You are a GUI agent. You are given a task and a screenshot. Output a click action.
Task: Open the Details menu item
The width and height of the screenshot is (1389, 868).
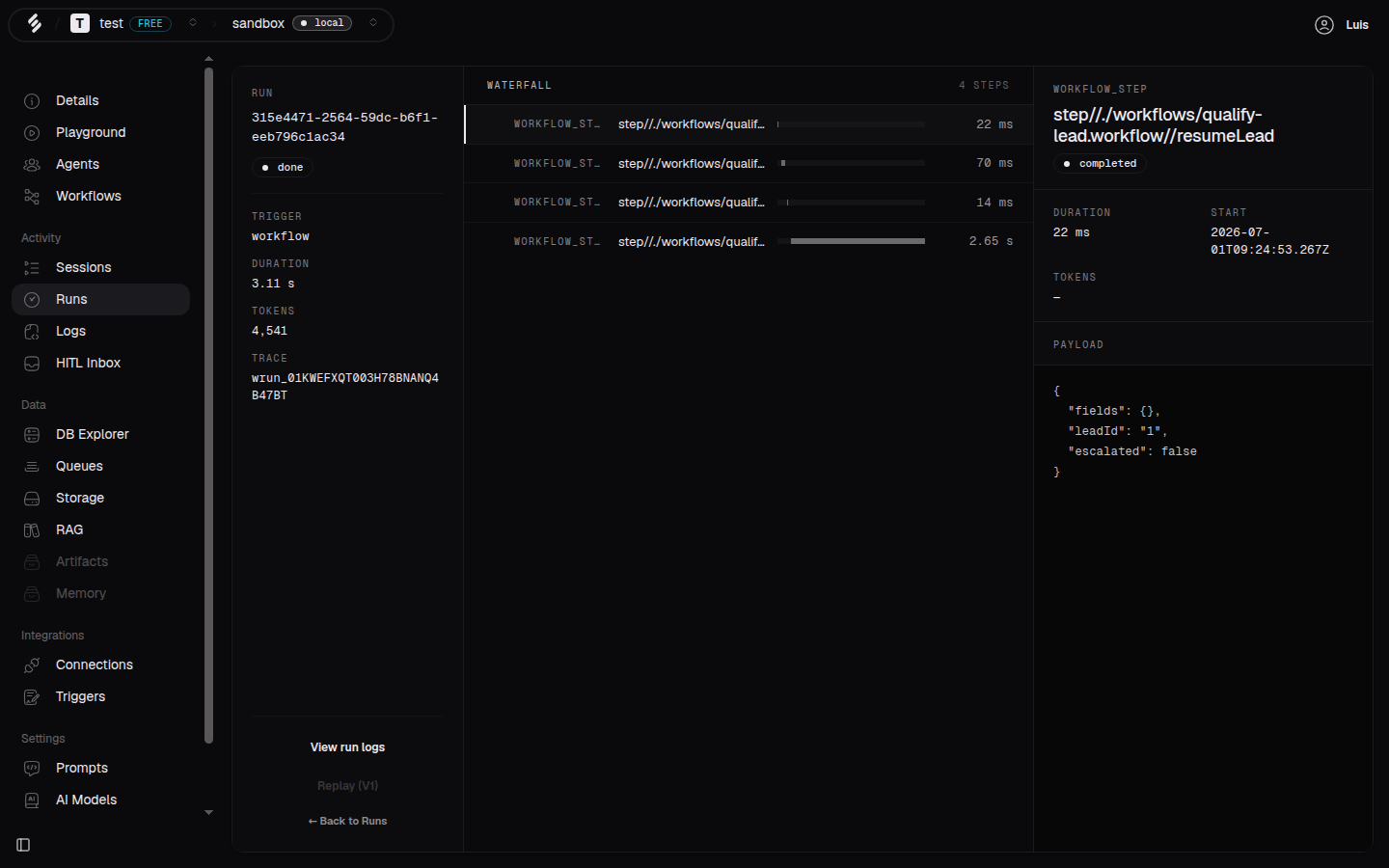pos(100,100)
